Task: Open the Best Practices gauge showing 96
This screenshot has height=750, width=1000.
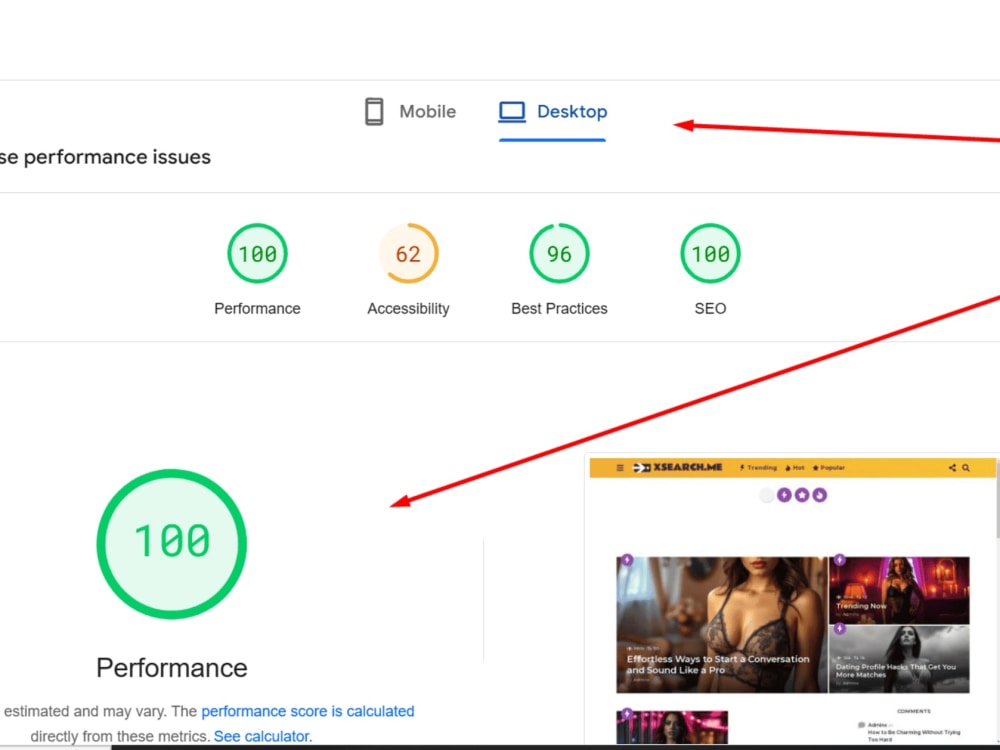Action: 559,253
